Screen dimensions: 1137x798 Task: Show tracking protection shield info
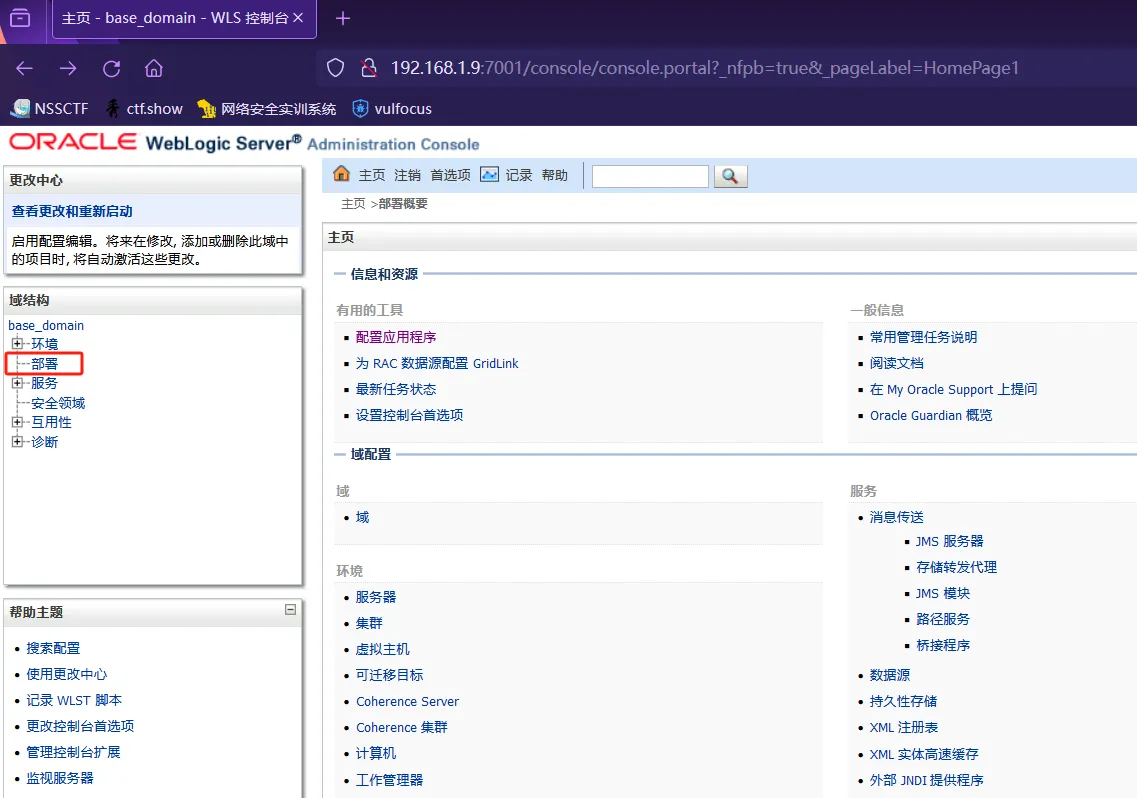point(335,68)
